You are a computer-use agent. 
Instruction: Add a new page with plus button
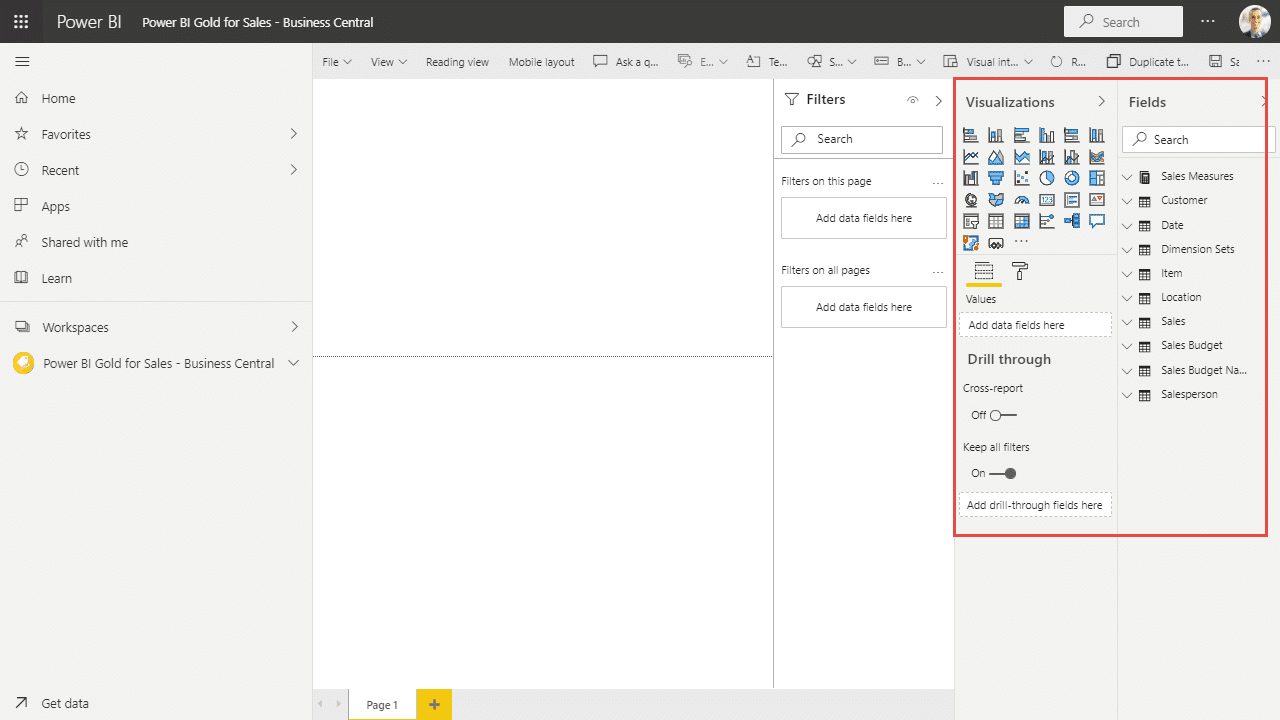[x=434, y=705]
